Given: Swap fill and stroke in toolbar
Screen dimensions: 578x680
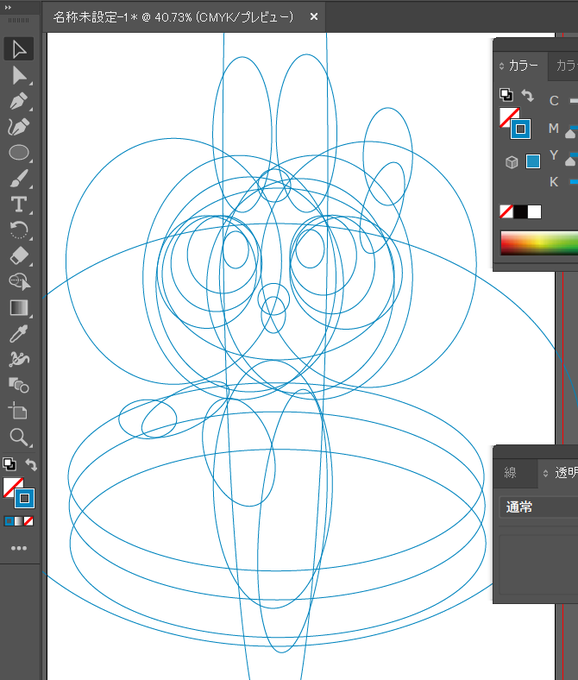Looking at the screenshot, I should point(31,464).
